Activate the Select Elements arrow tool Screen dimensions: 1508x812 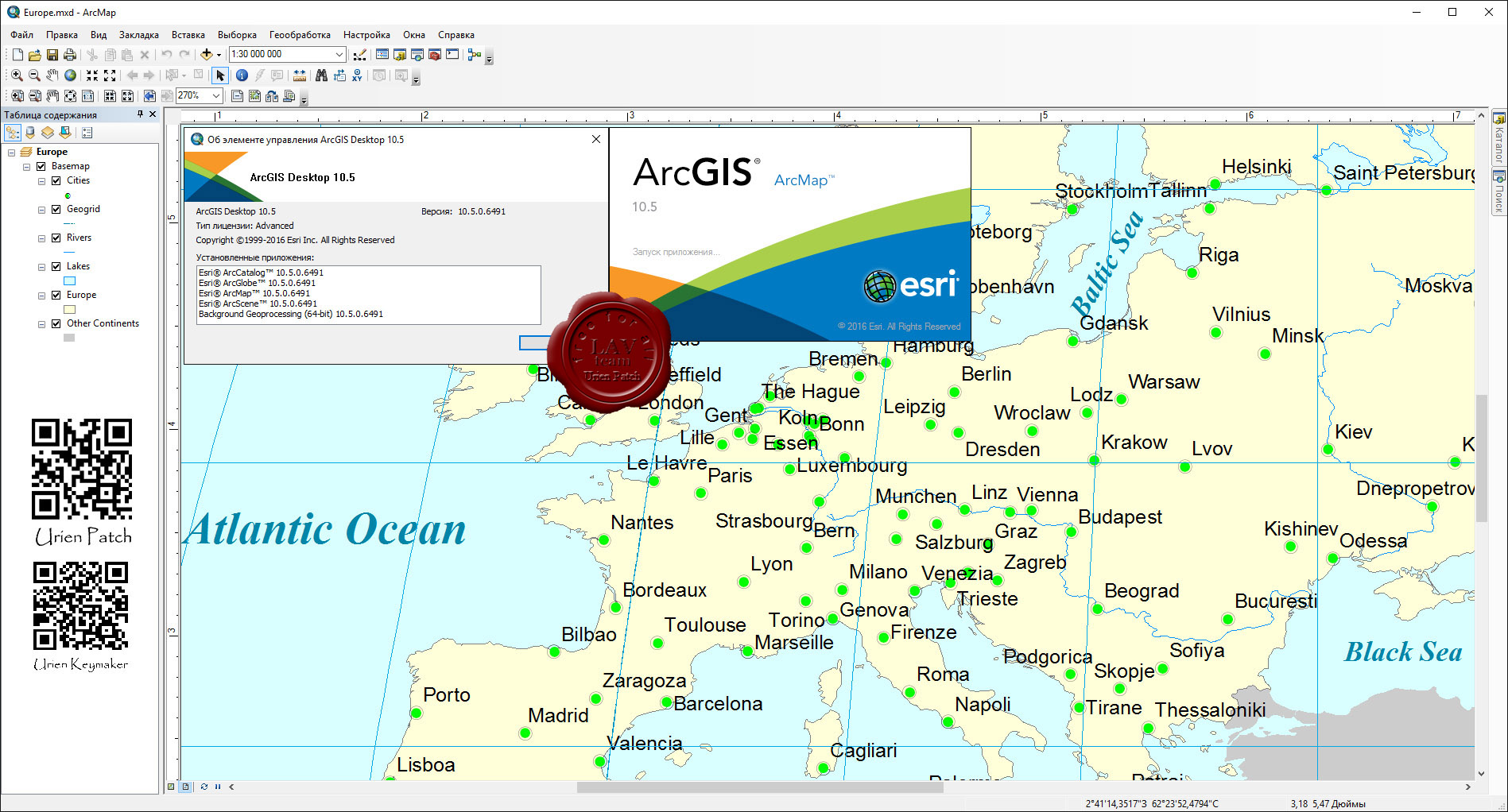click(220, 75)
